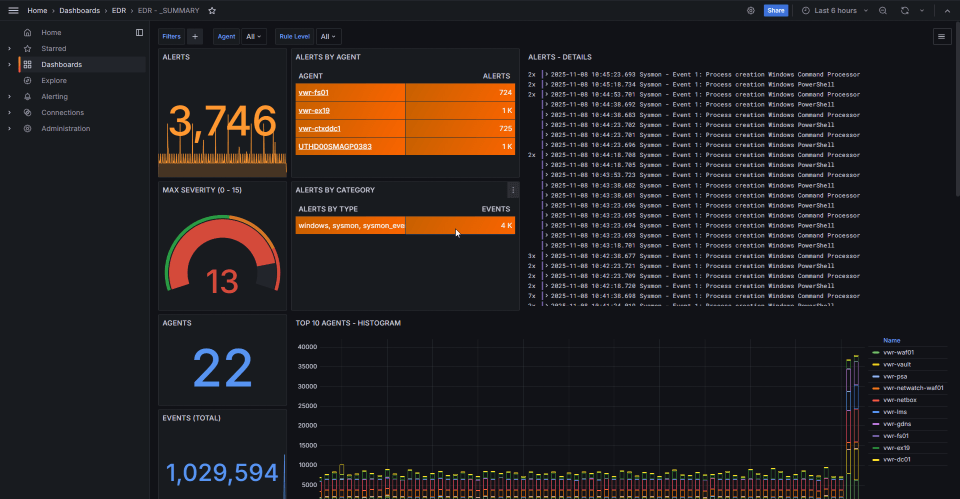The width and height of the screenshot is (960, 499).
Task: Expand the Alerting sidebar section
Action: (9, 97)
